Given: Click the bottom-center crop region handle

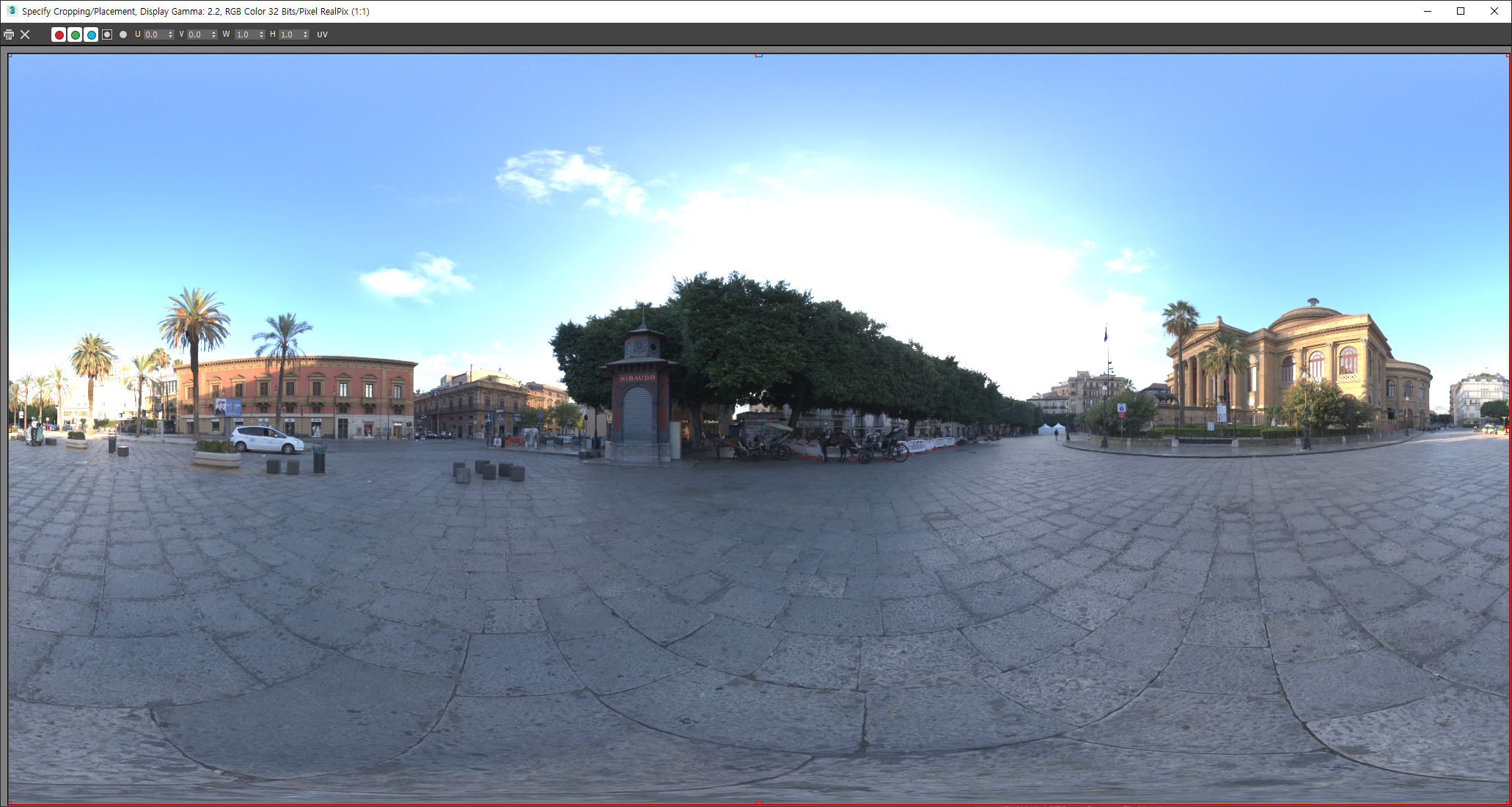Looking at the screenshot, I should pyautogui.click(x=759, y=803).
